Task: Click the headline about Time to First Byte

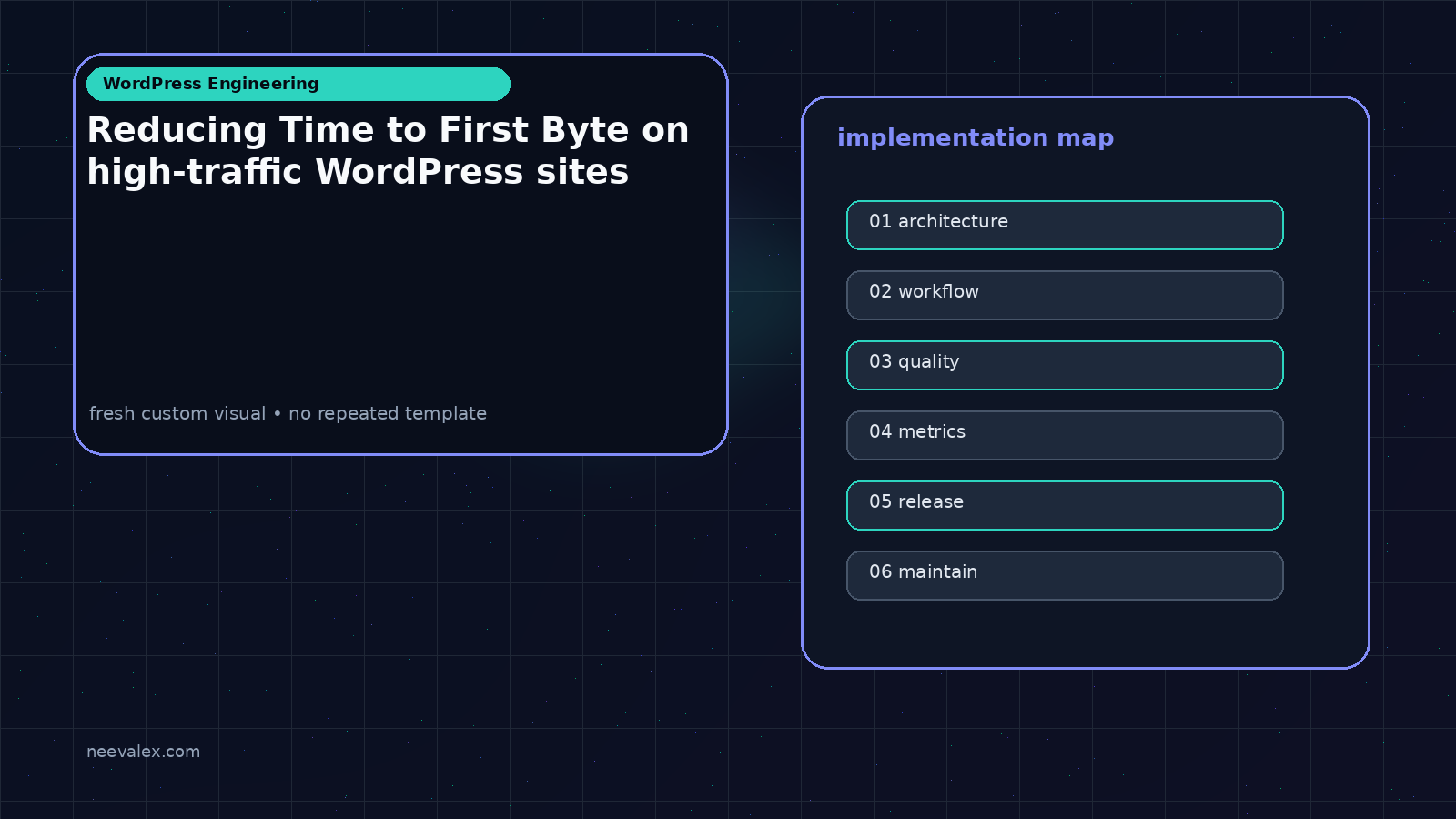Action: pyautogui.click(x=388, y=151)
